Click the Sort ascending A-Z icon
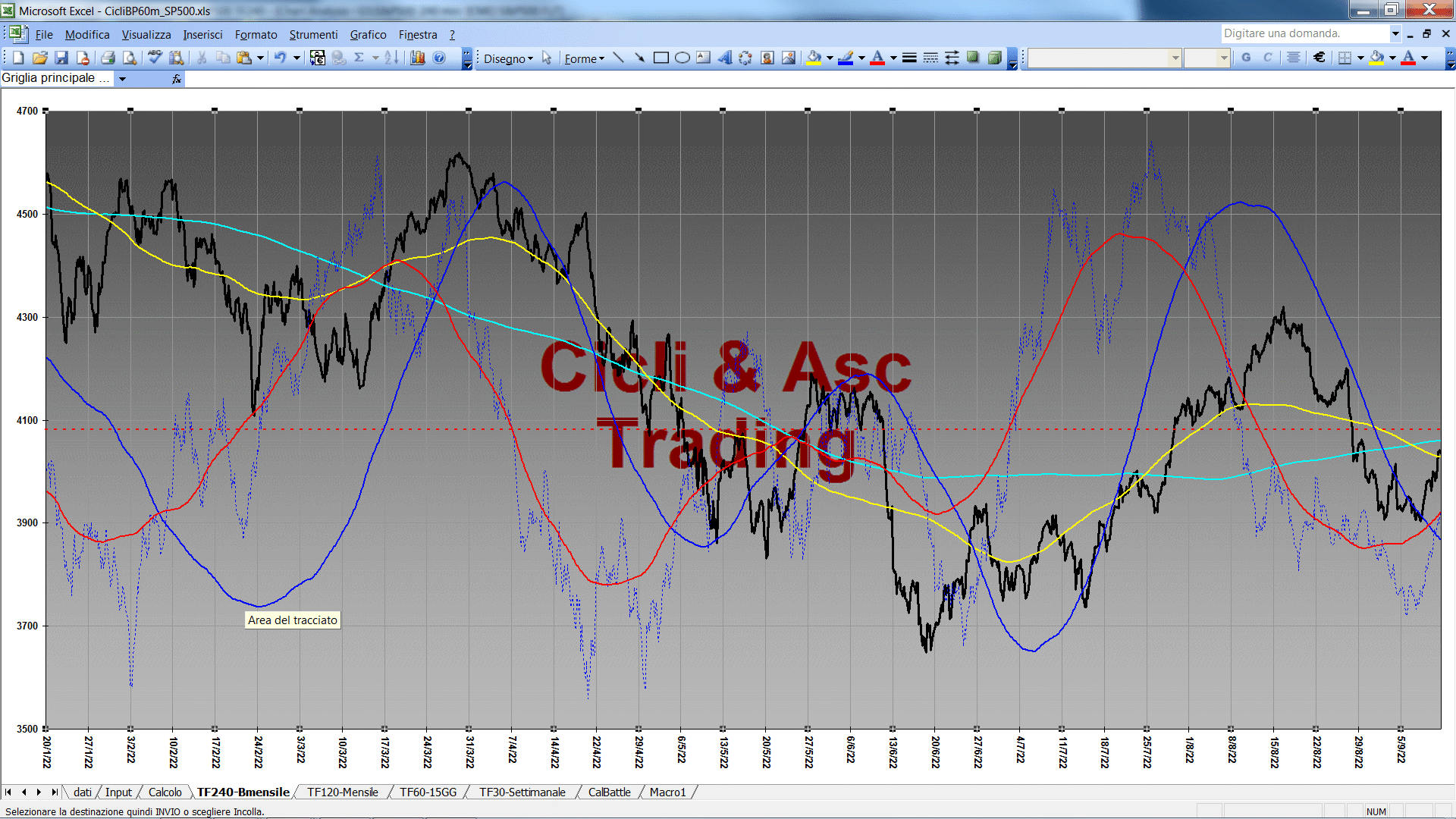 point(391,58)
